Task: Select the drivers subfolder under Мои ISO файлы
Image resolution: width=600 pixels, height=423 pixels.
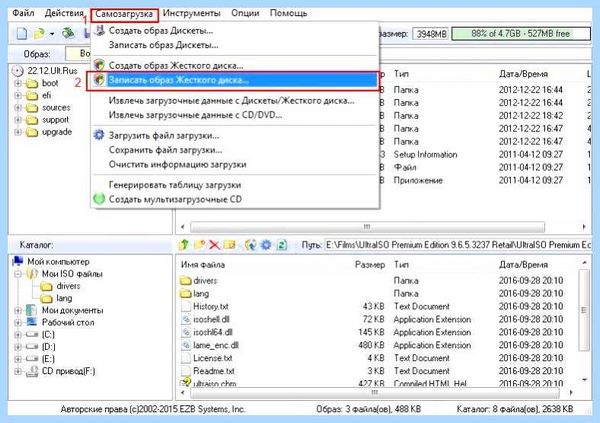Action: click(x=68, y=286)
